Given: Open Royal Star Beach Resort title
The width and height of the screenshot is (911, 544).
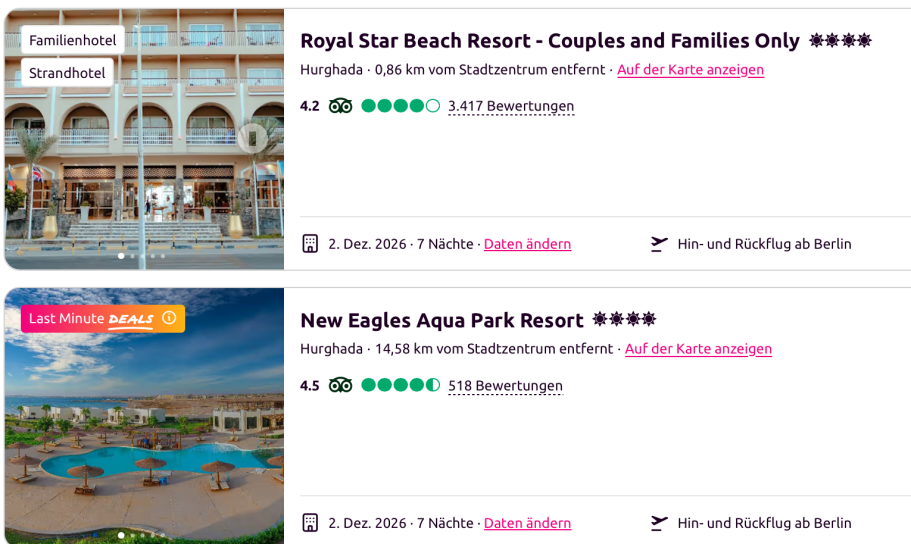Looking at the screenshot, I should (x=550, y=41).
